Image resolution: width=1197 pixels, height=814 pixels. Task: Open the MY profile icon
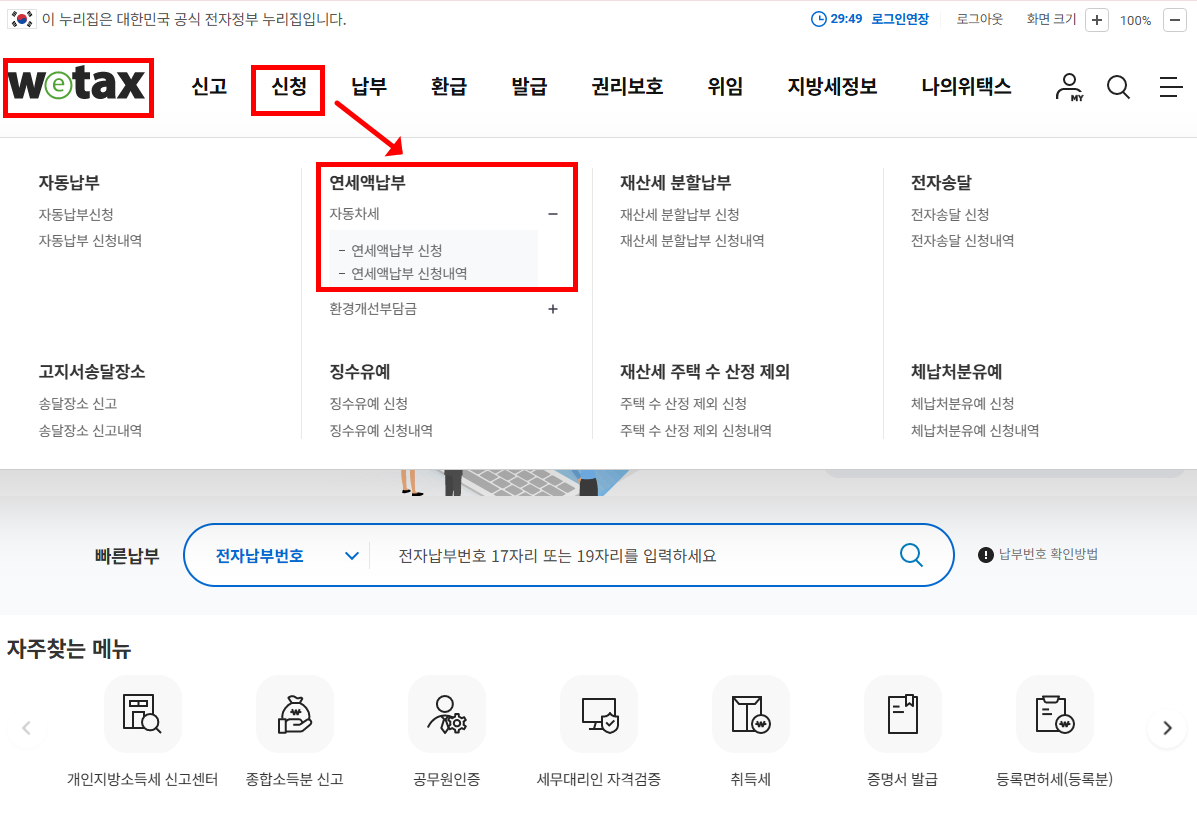pyautogui.click(x=1068, y=88)
